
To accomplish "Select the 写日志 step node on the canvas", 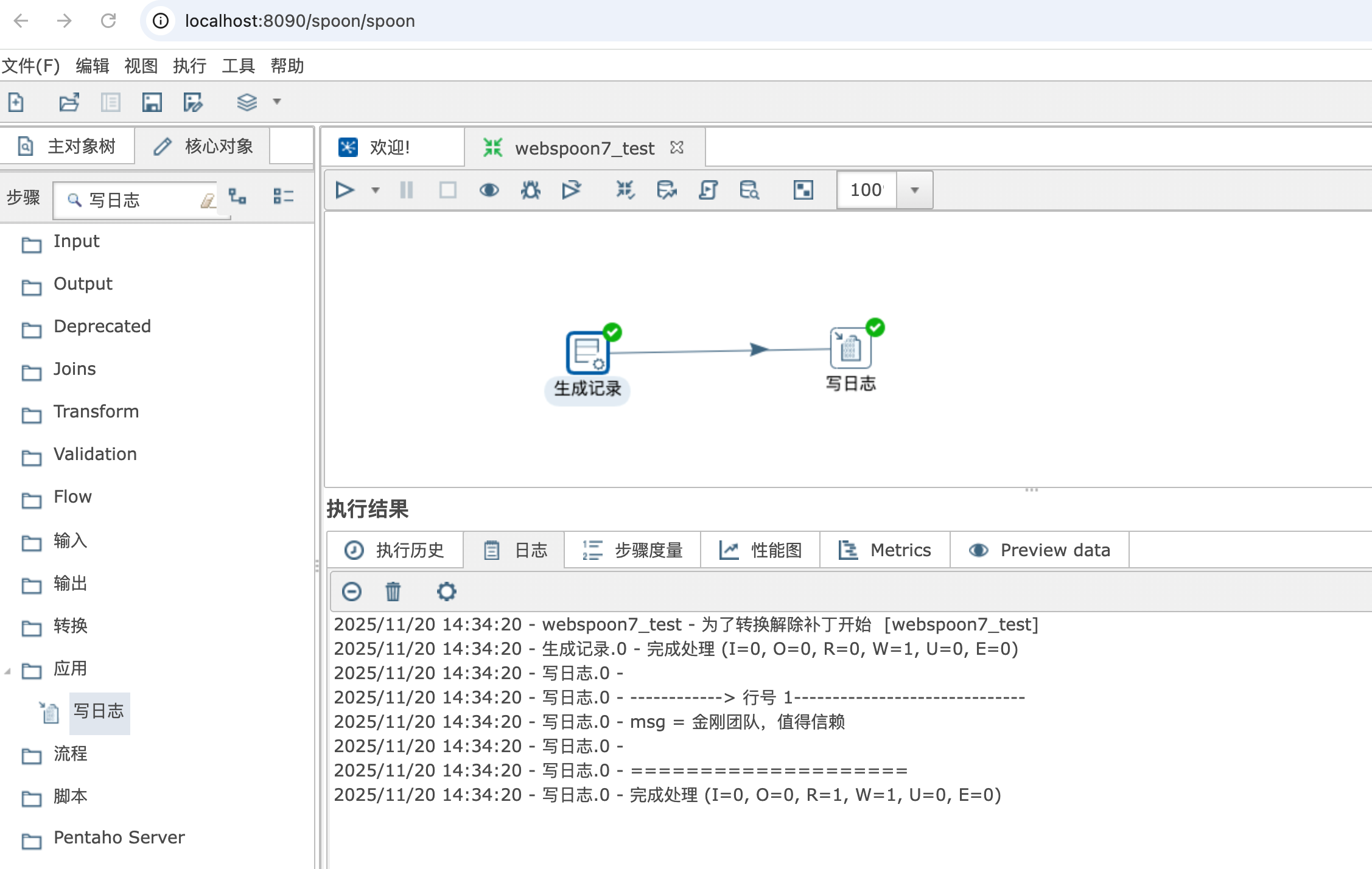I will (x=850, y=347).
